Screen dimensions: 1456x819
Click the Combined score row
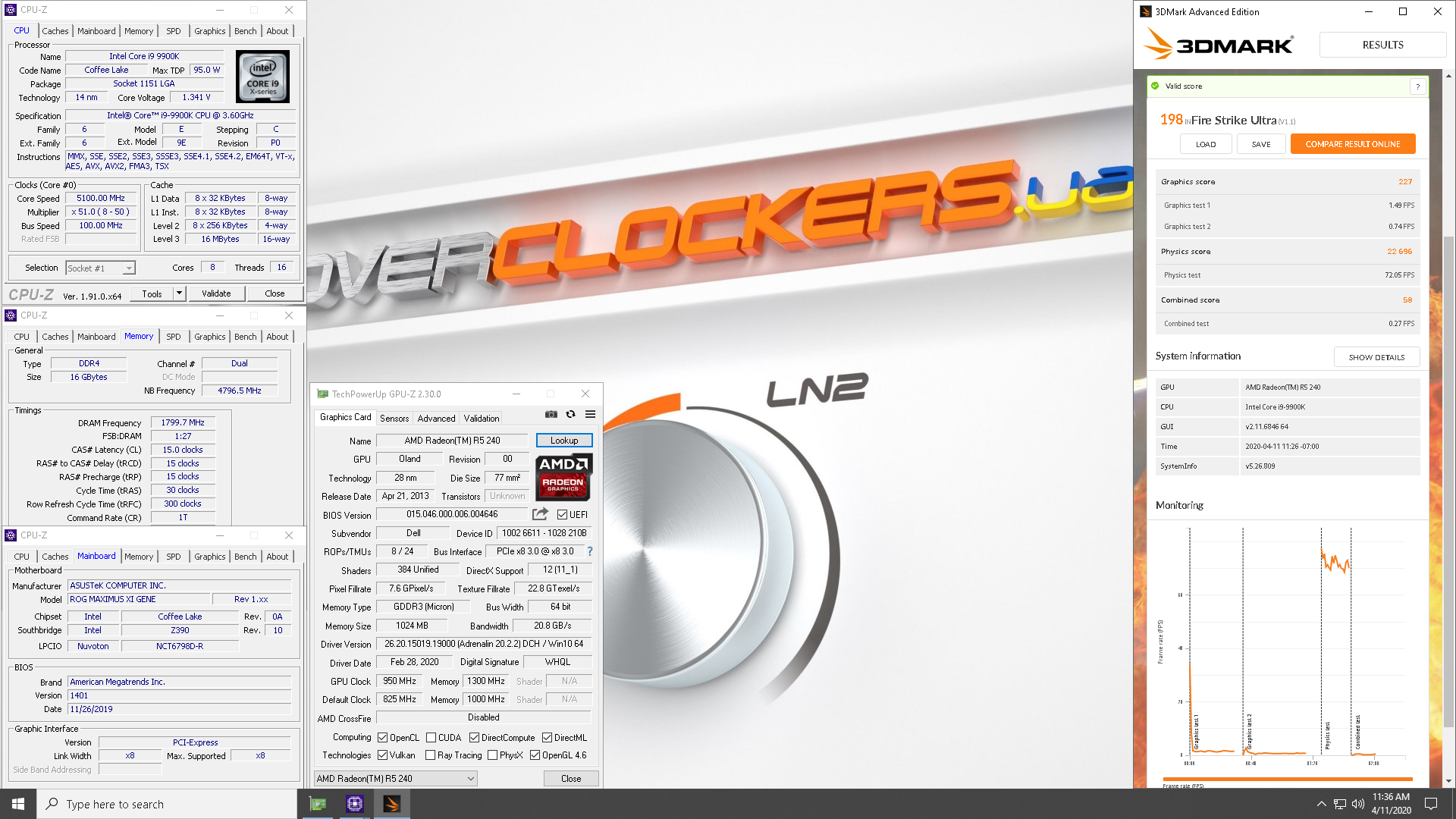pos(1287,300)
